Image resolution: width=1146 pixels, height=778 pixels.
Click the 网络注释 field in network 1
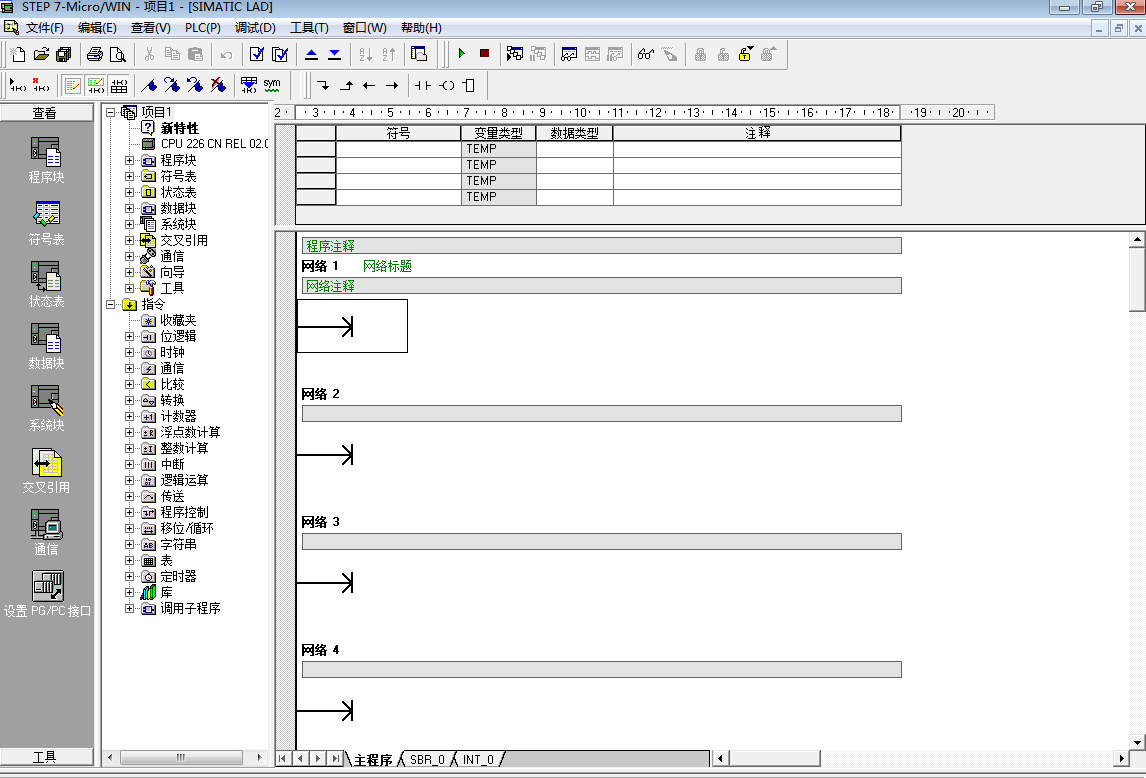point(601,286)
